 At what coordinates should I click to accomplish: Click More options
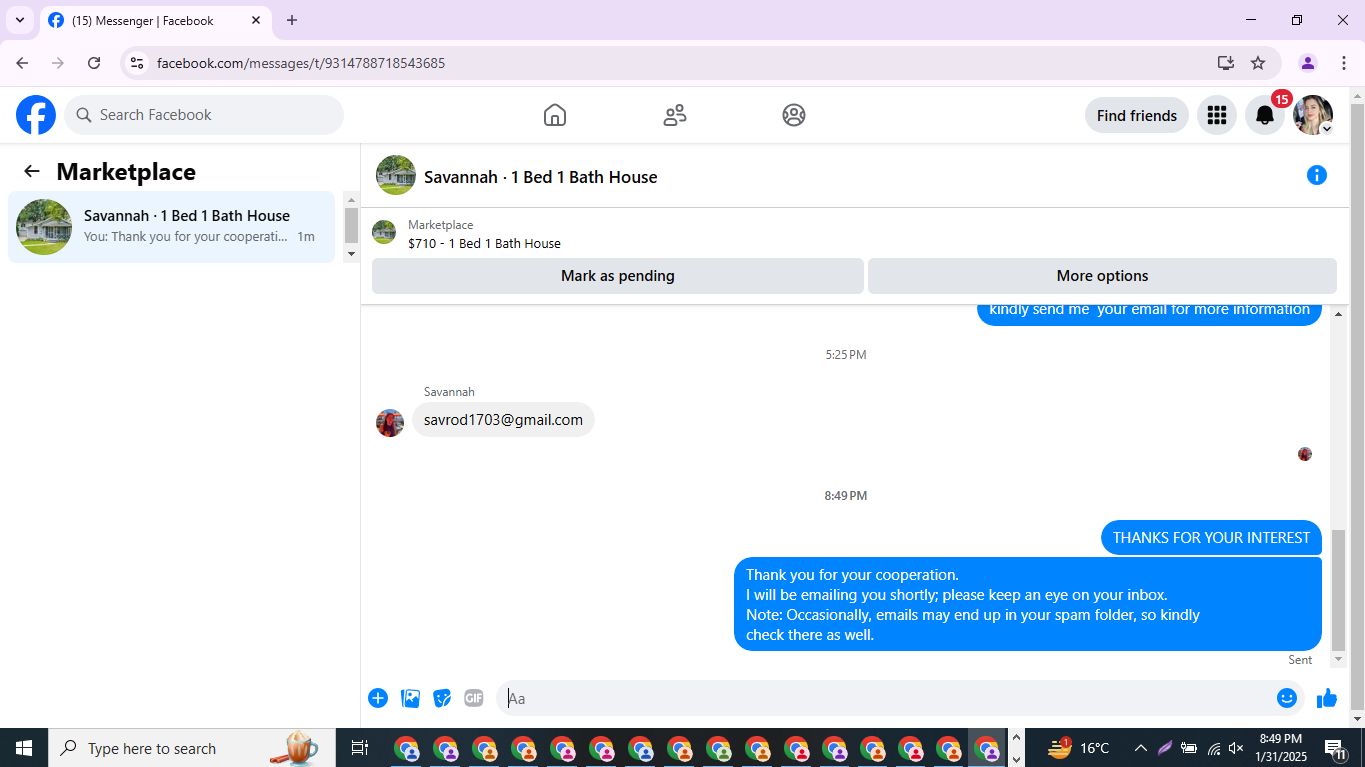pyautogui.click(x=1102, y=276)
